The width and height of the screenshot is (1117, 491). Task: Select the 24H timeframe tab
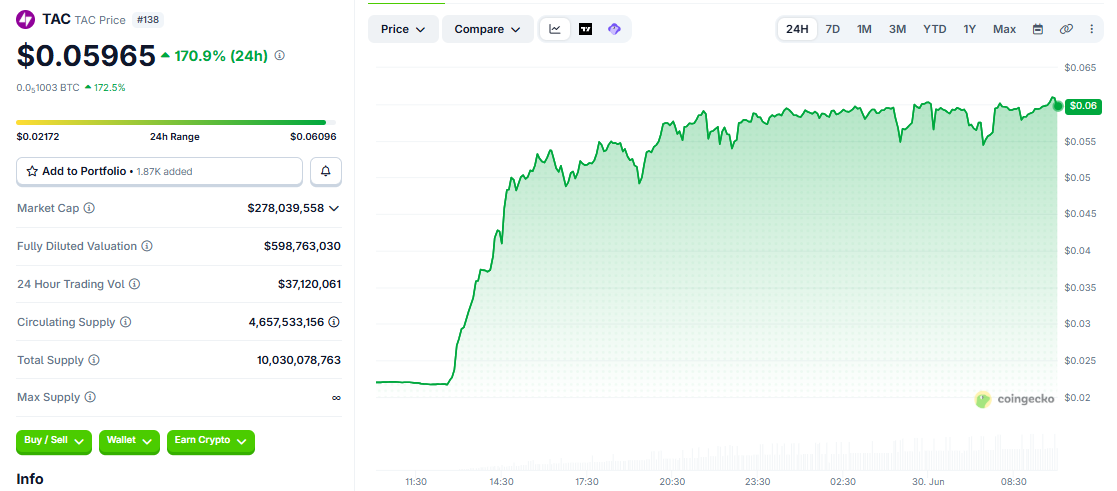797,29
